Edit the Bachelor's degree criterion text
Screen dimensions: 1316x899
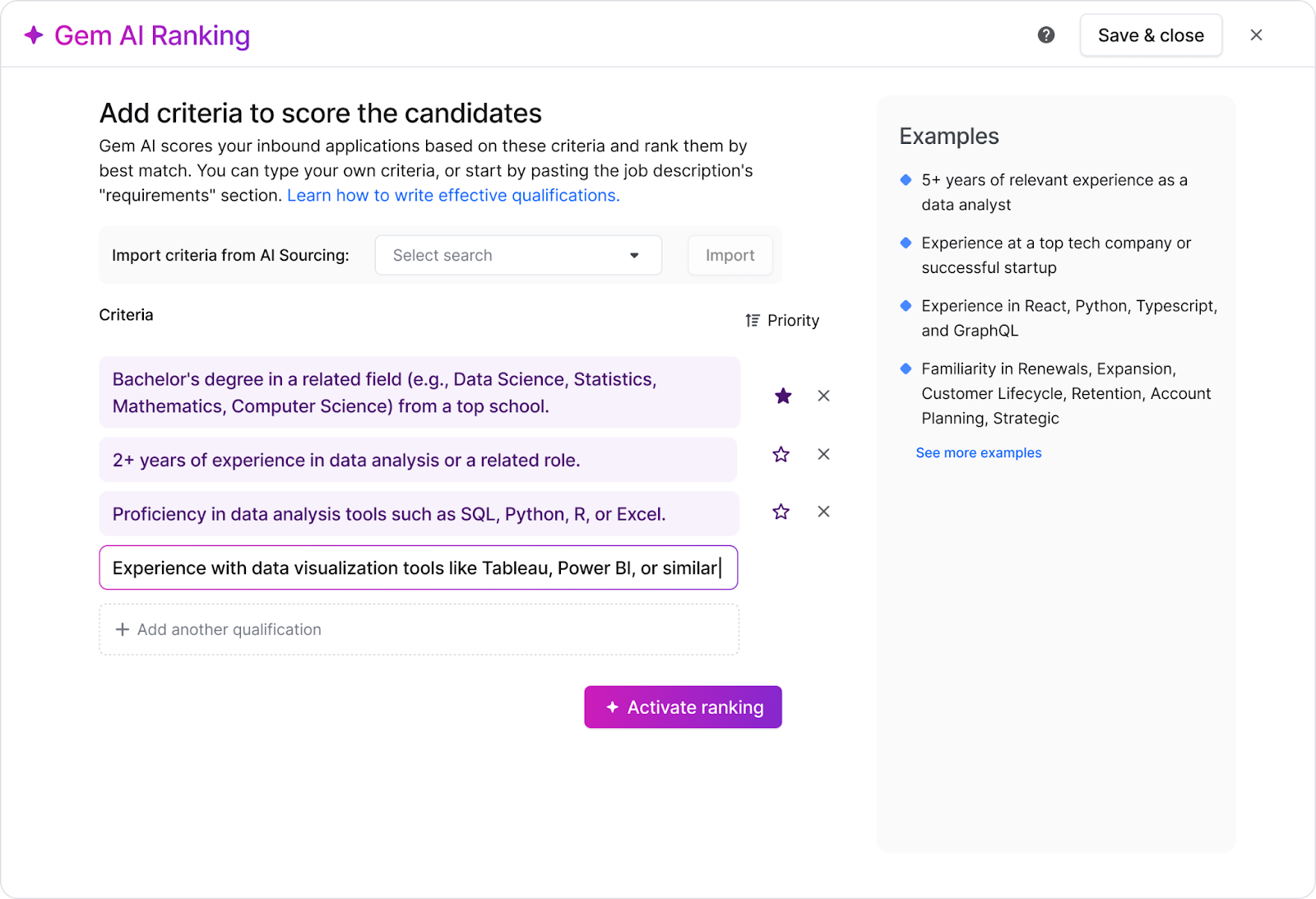(419, 392)
